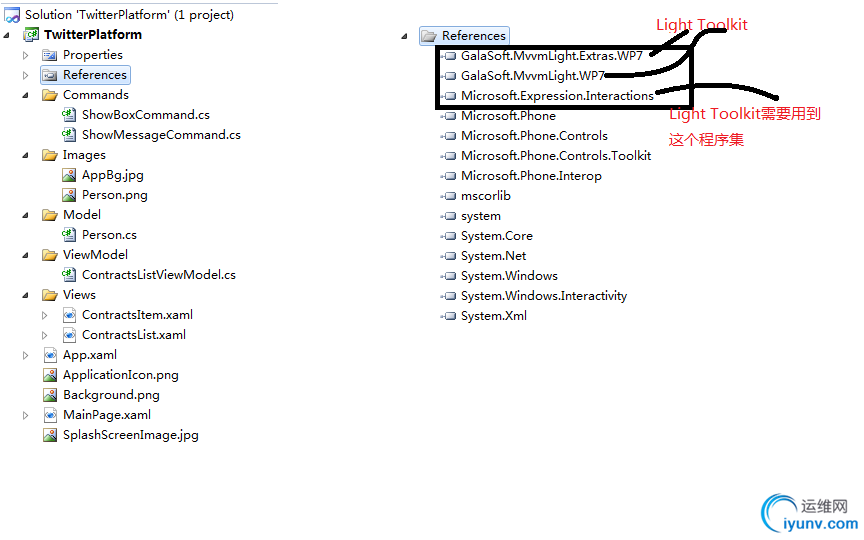864x540 pixels.
Task: Click the Solution 'TwitterPlatform' icon
Action: click(12, 15)
